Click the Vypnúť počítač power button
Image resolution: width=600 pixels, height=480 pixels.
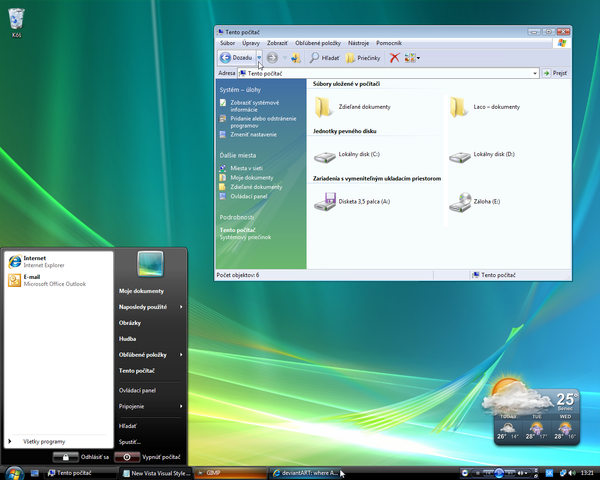[127, 457]
